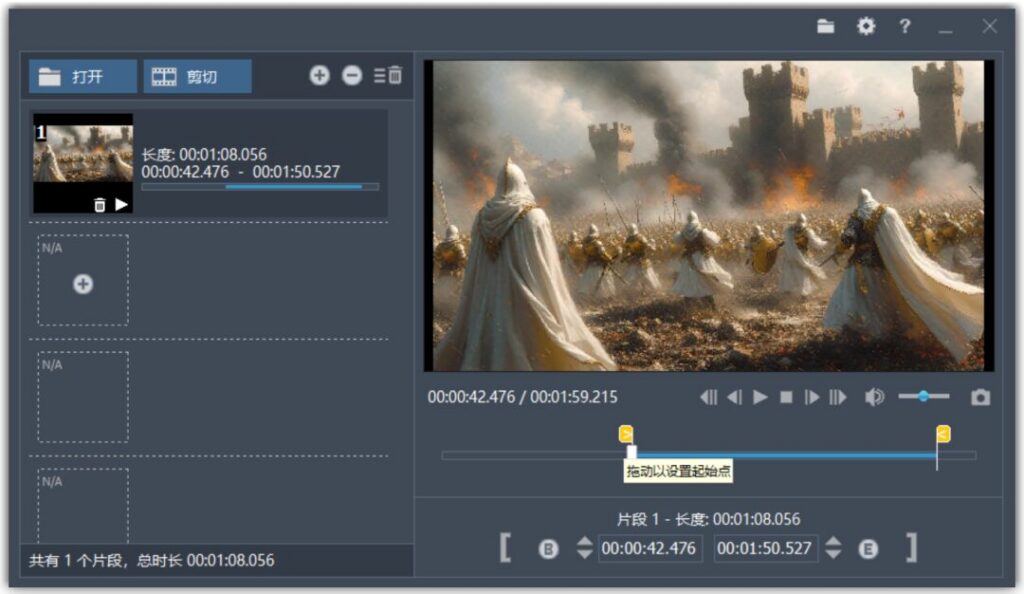Screen dimensions: 1024x594
Task: Mute audio with speaker icon
Action: tap(874, 397)
